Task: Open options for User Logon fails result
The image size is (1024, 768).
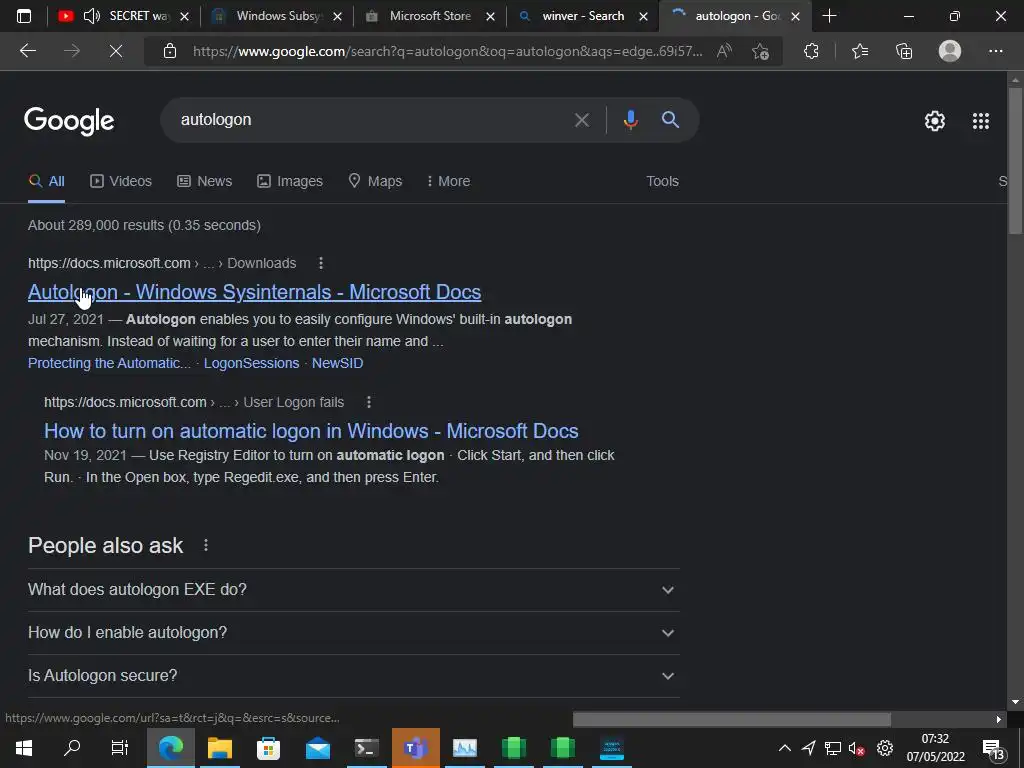Action: (x=369, y=402)
